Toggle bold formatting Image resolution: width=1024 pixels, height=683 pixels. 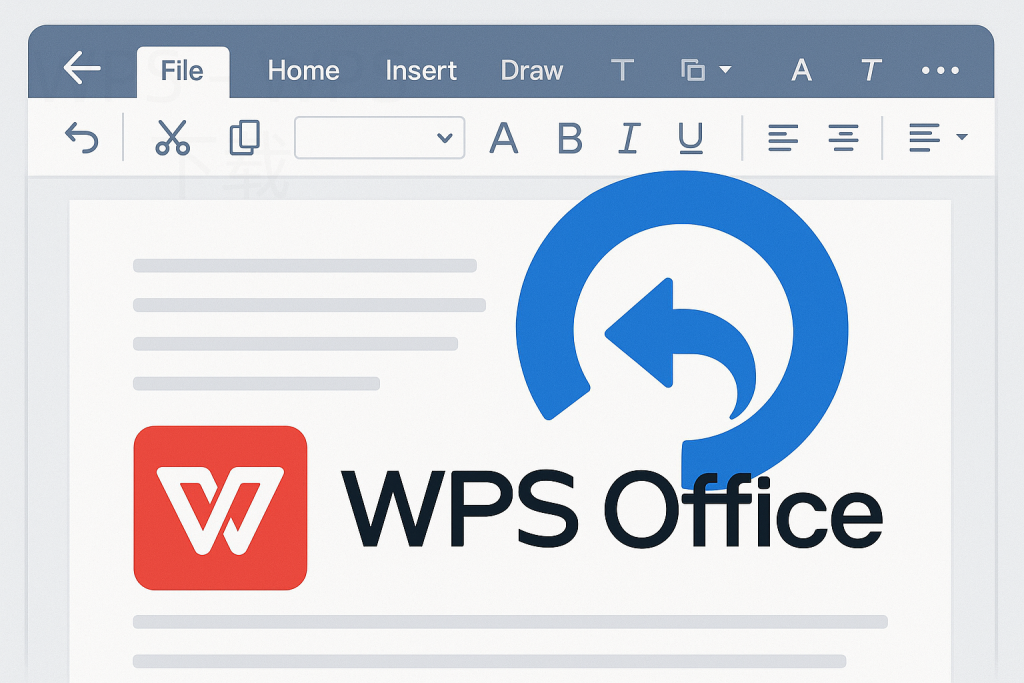[569, 139]
